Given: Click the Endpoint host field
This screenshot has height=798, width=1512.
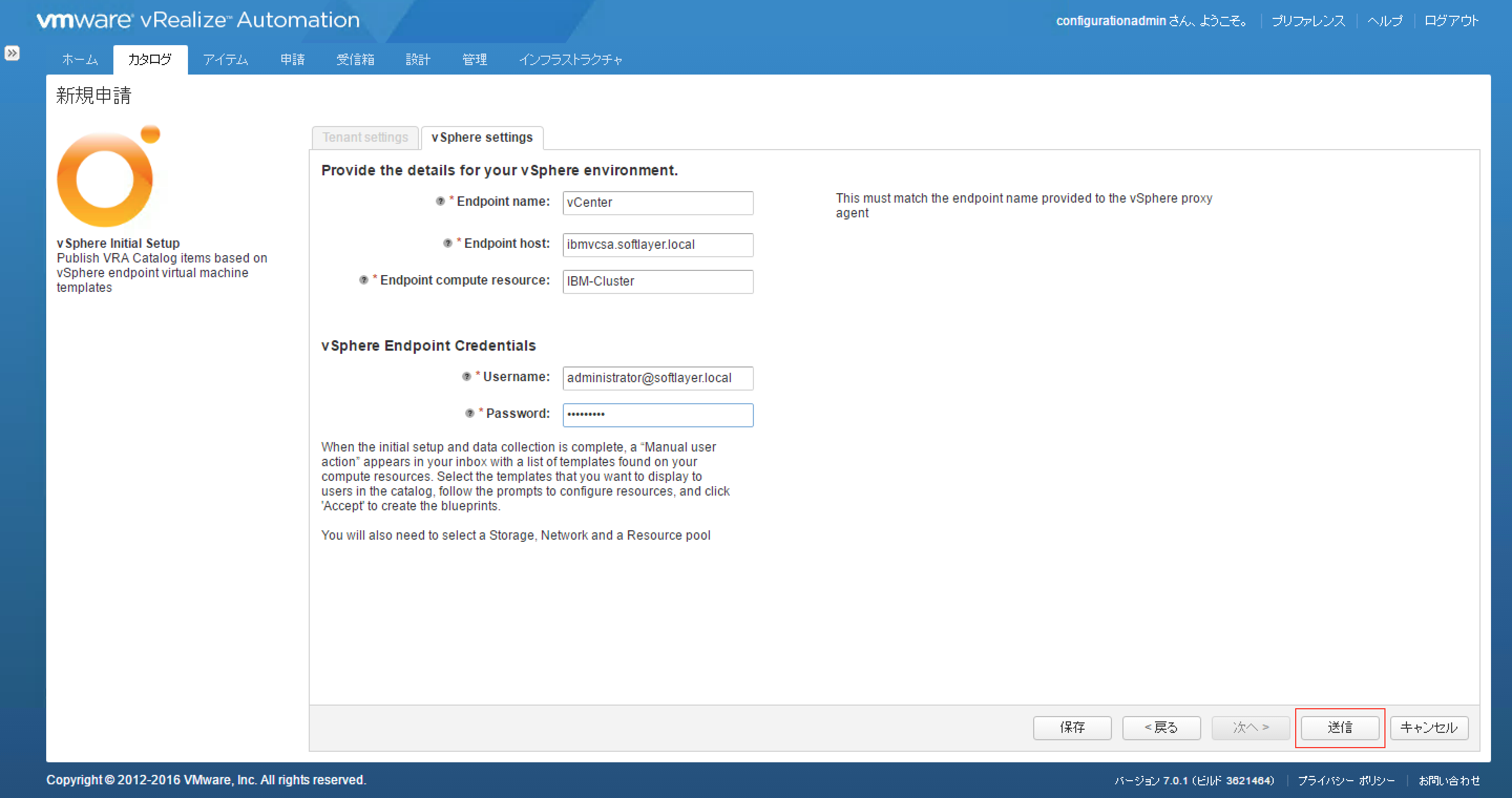Looking at the screenshot, I should [658, 245].
